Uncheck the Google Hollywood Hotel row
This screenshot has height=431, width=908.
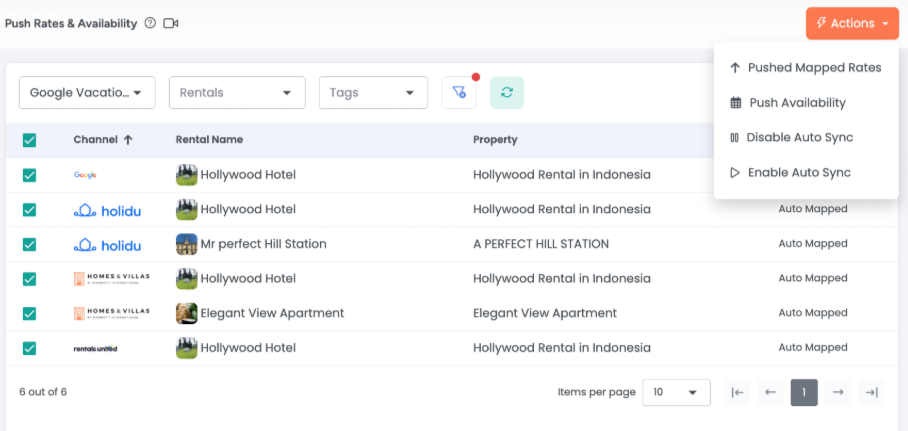coord(29,175)
